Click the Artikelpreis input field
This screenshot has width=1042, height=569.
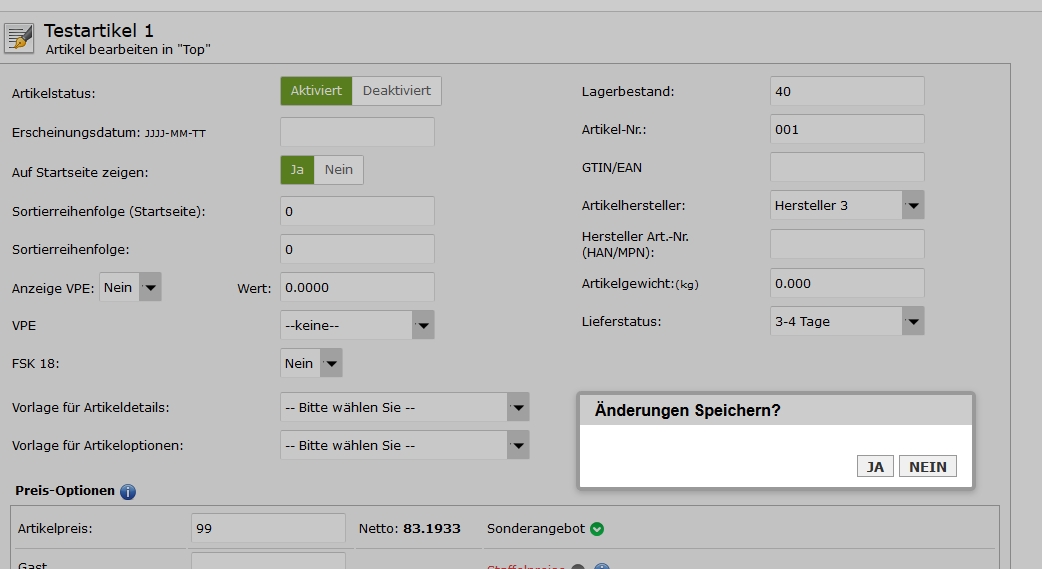tap(267, 528)
